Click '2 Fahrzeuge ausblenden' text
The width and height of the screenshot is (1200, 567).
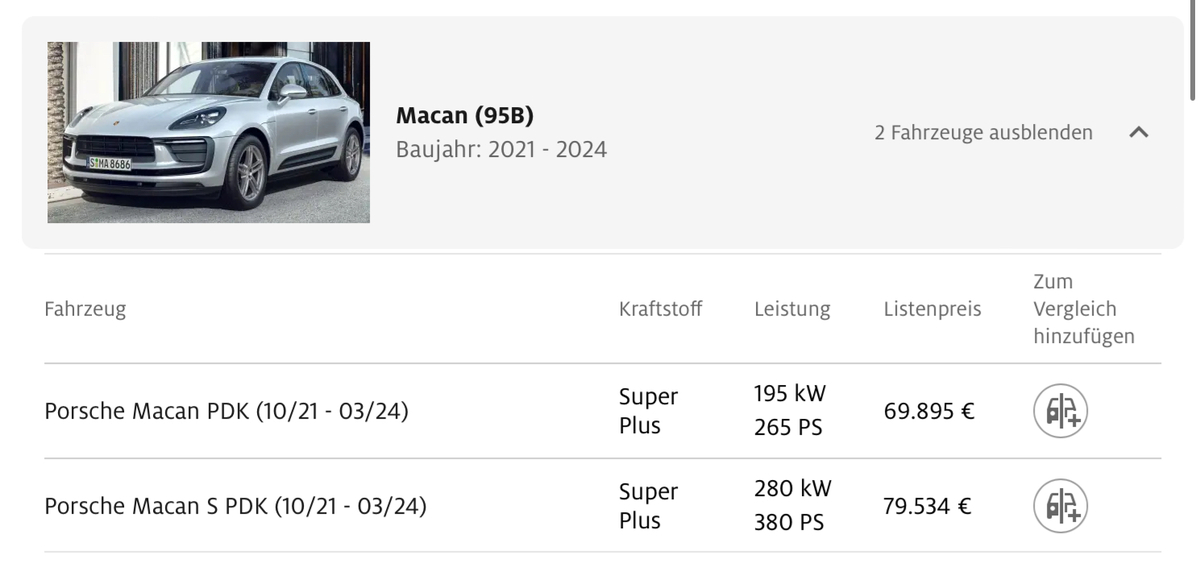(983, 132)
